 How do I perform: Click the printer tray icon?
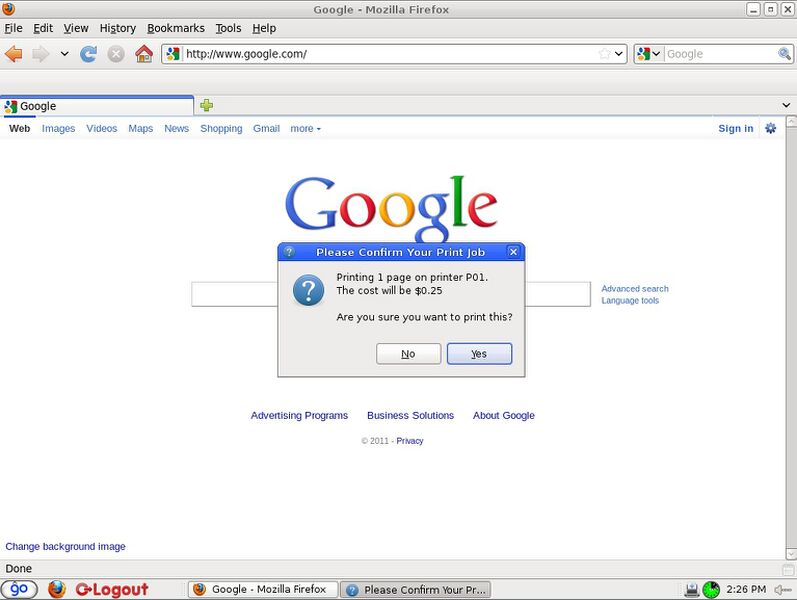click(692, 589)
